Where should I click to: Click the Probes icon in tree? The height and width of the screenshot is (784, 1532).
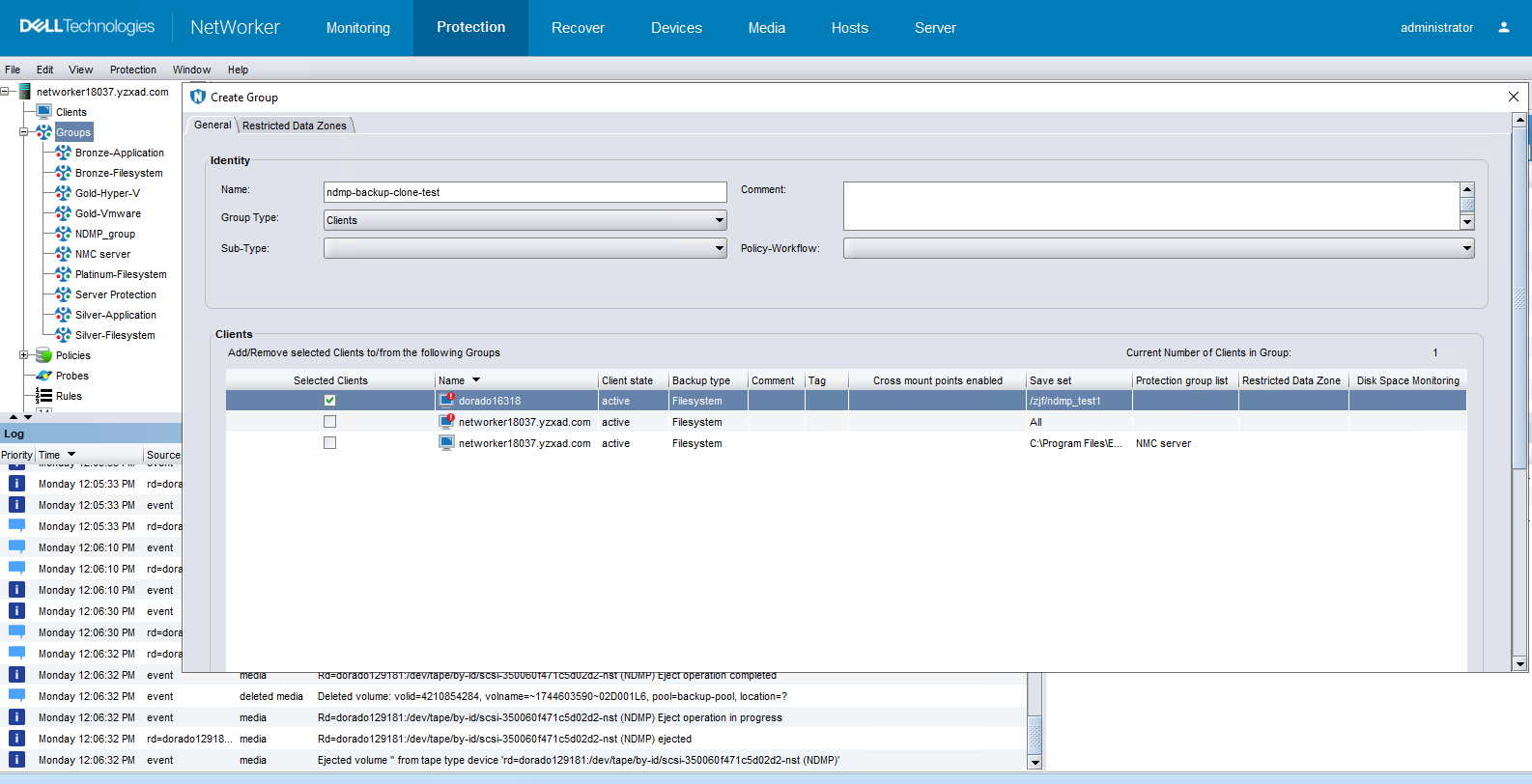coord(44,376)
